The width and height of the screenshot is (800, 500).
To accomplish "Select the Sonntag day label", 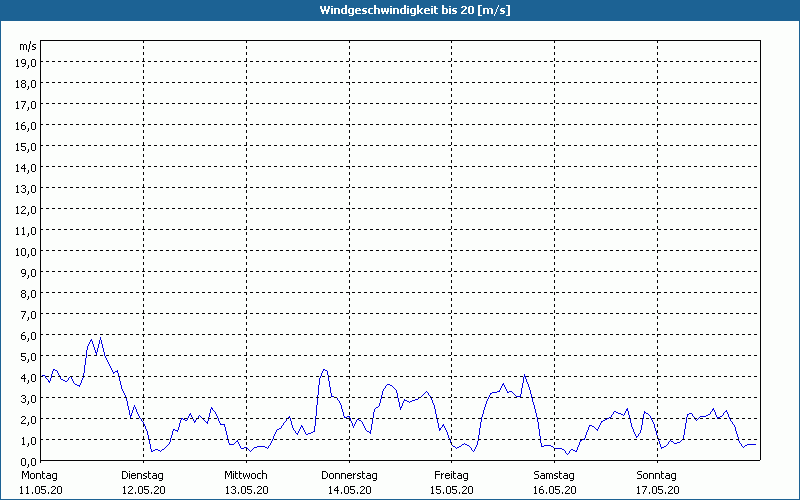I will (x=657, y=475).
